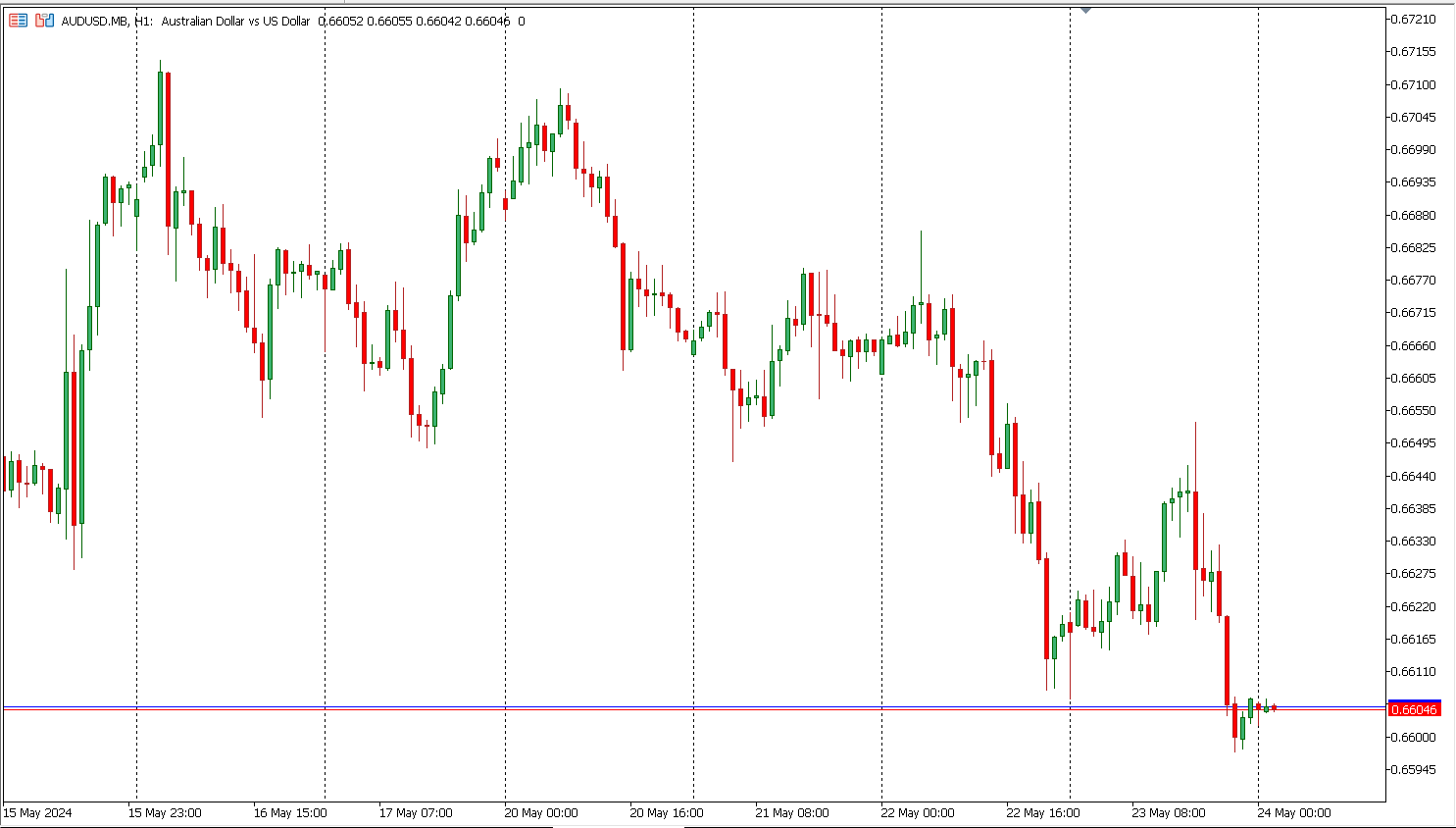Click the 'Australian Dollar vs US Dollar' description
This screenshot has width=1456, height=828.
point(235,21)
